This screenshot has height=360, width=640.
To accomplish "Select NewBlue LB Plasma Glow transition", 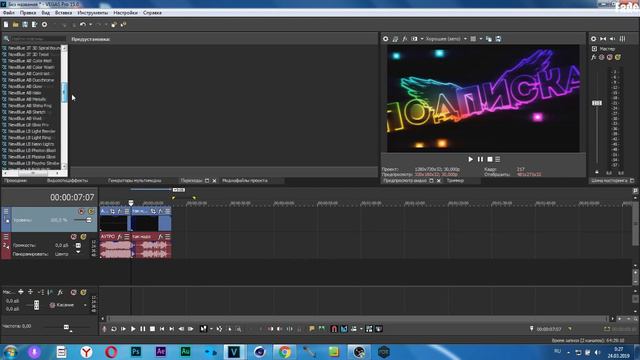I will click(x=32, y=157).
